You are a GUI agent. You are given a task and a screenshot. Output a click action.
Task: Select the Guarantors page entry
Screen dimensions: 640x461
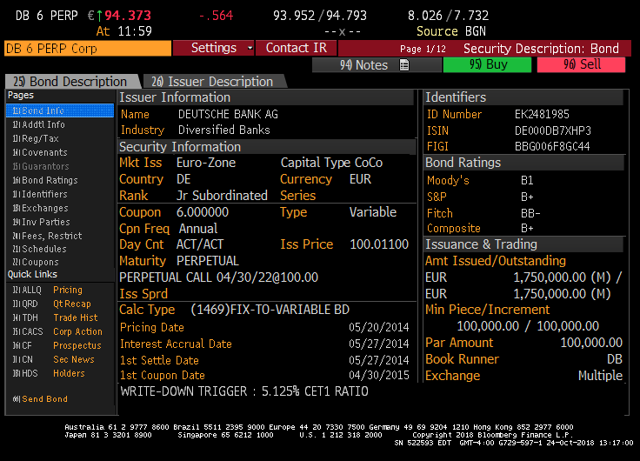(41, 167)
